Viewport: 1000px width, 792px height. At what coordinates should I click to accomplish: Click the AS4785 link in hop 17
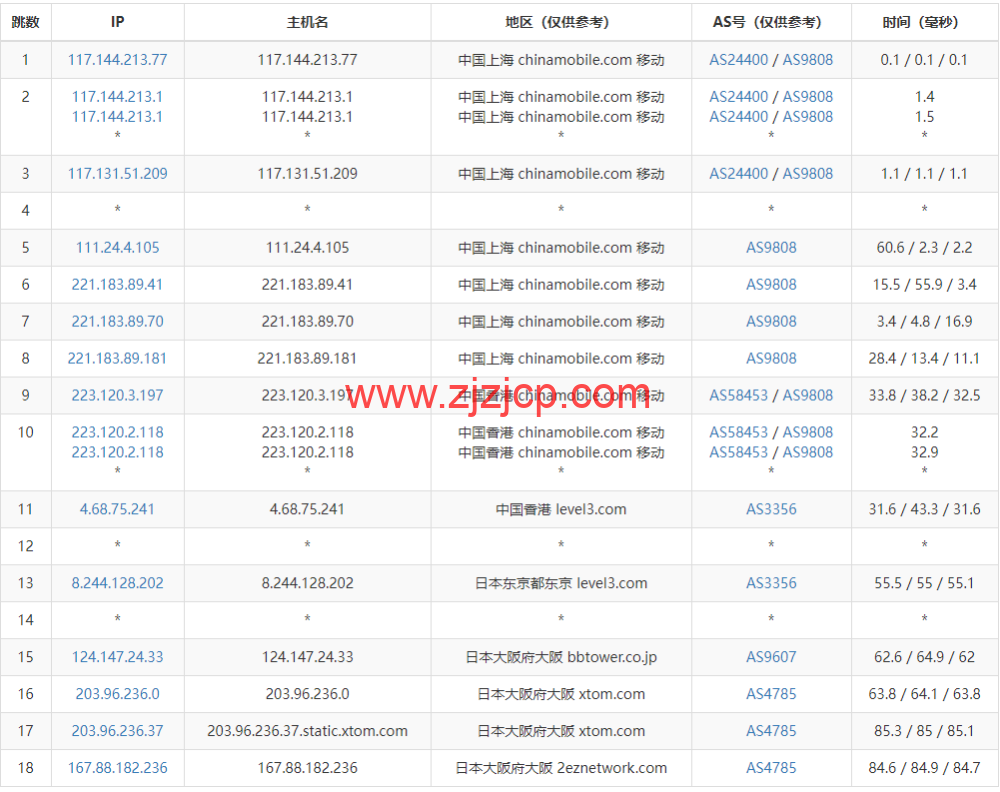tap(771, 731)
